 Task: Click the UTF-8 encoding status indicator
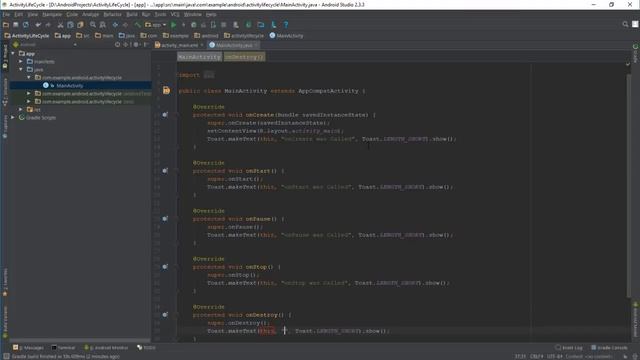(554, 357)
